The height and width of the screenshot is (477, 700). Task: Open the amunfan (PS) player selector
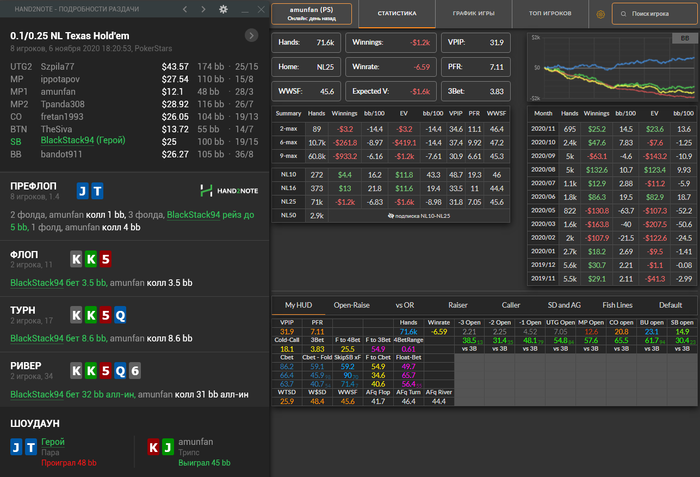pyautogui.click(x=310, y=15)
